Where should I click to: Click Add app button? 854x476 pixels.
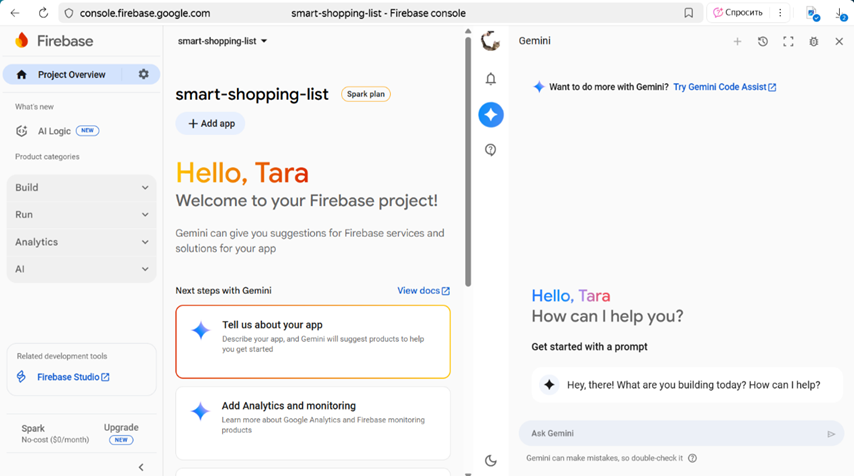(210, 124)
